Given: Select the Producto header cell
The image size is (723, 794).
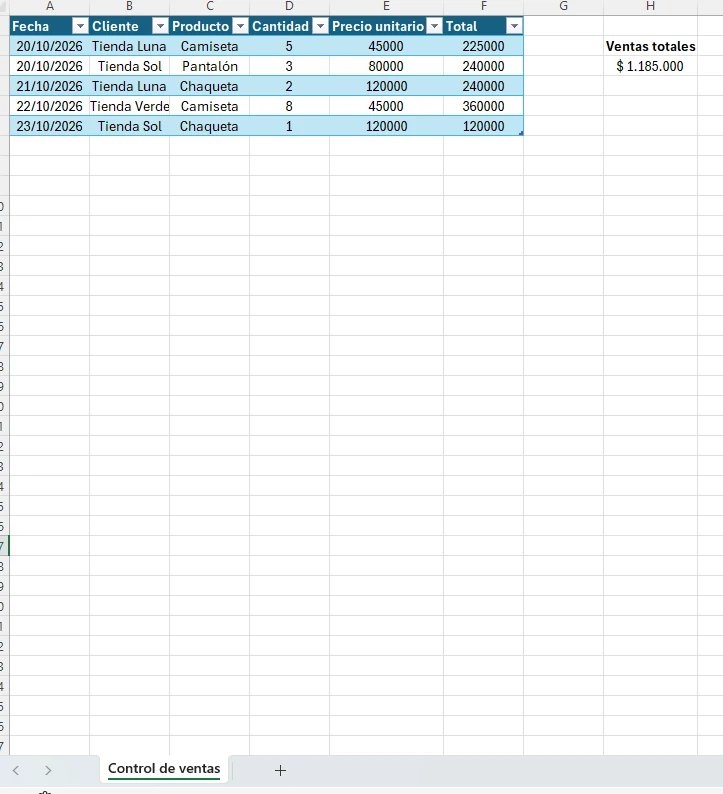Looking at the screenshot, I should [x=210, y=26].
